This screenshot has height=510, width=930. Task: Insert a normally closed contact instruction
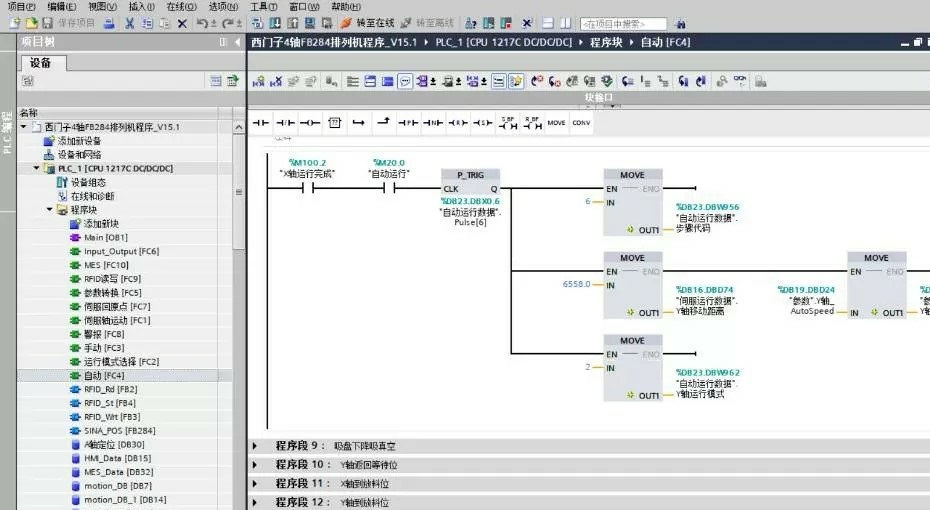coord(285,123)
